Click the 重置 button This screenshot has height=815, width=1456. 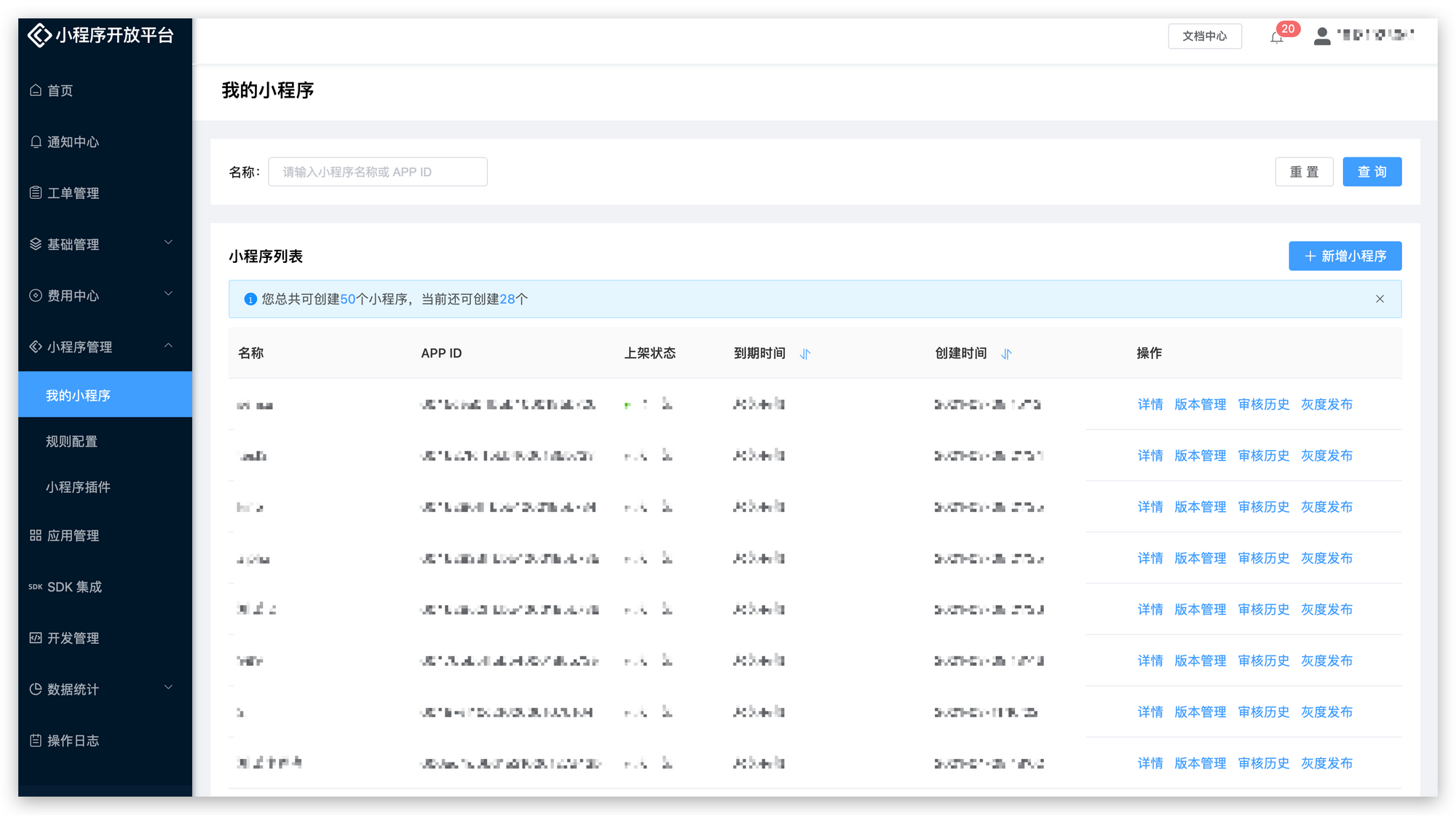(1304, 172)
